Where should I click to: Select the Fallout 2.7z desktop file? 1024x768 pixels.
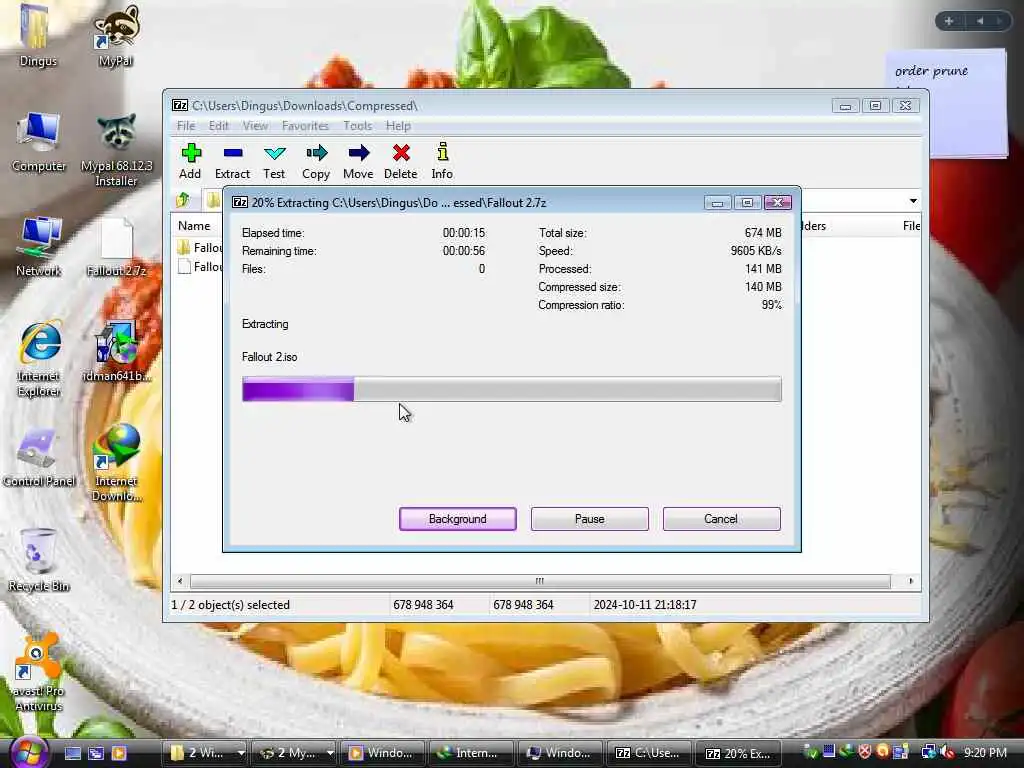click(116, 247)
